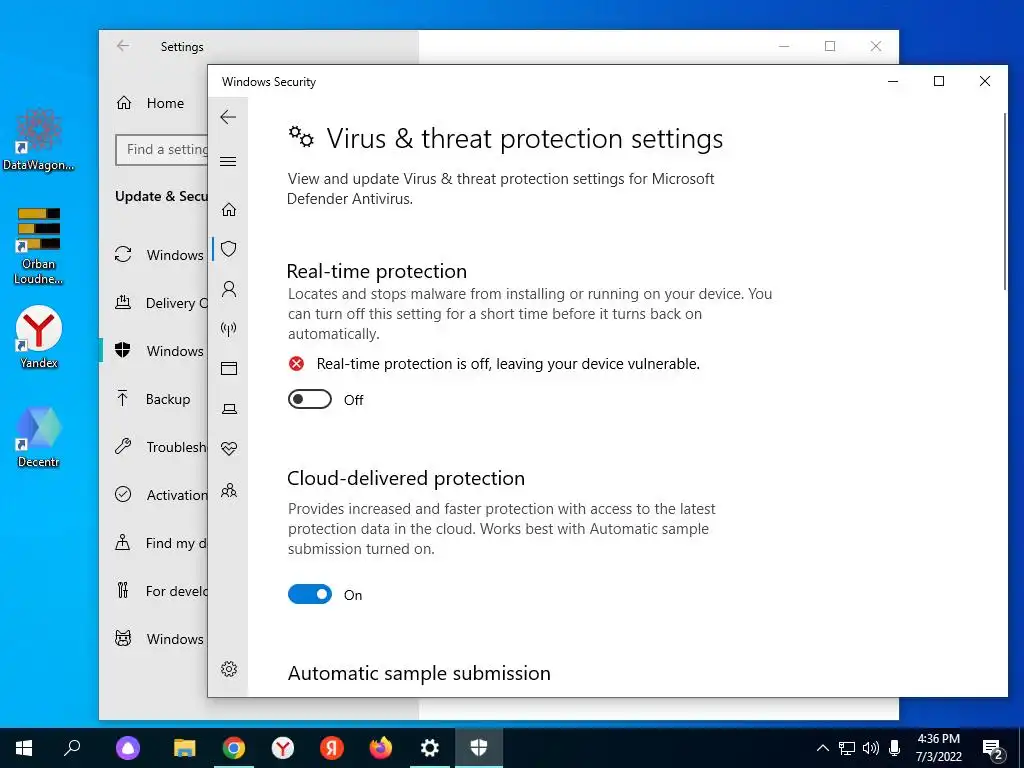Open the Windows Start menu
Viewport: 1024px width, 768px height.
point(24,748)
